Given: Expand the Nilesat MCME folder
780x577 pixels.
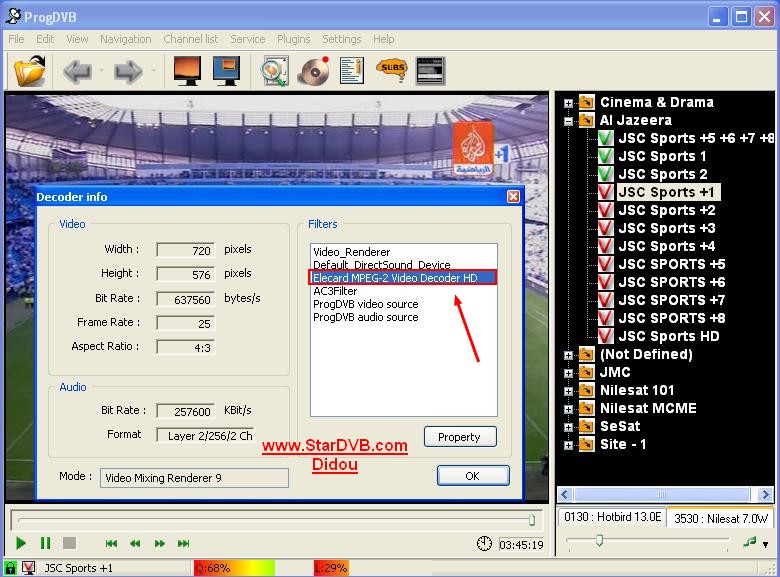Looking at the screenshot, I should point(568,409).
